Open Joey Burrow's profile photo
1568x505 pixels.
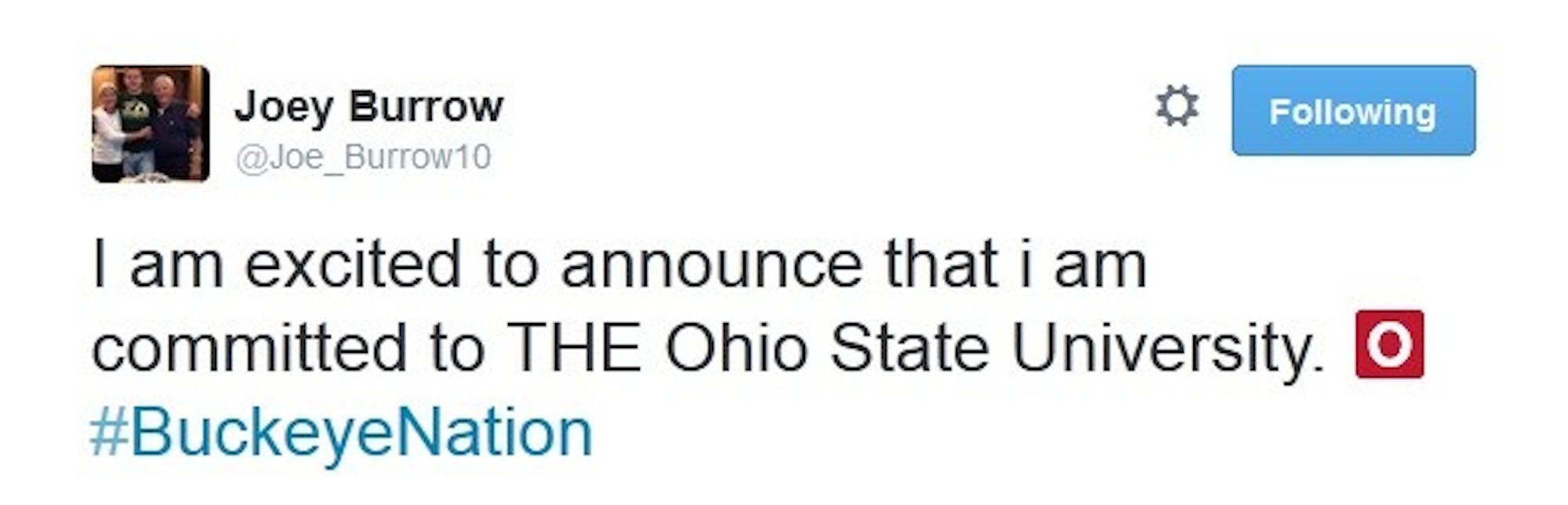(151, 123)
